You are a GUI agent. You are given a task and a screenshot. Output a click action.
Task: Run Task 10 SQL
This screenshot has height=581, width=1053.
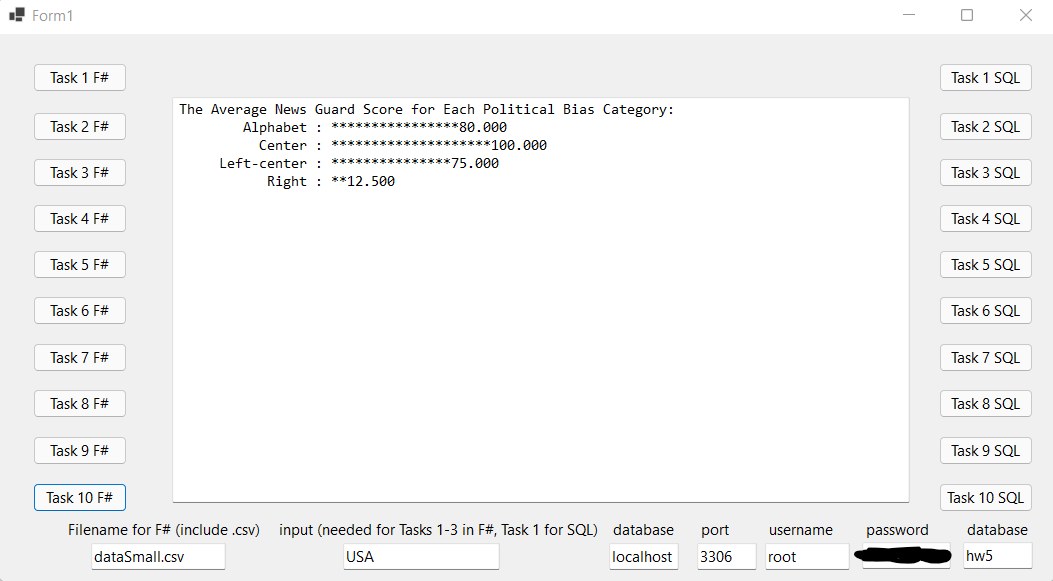coord(985,498)
